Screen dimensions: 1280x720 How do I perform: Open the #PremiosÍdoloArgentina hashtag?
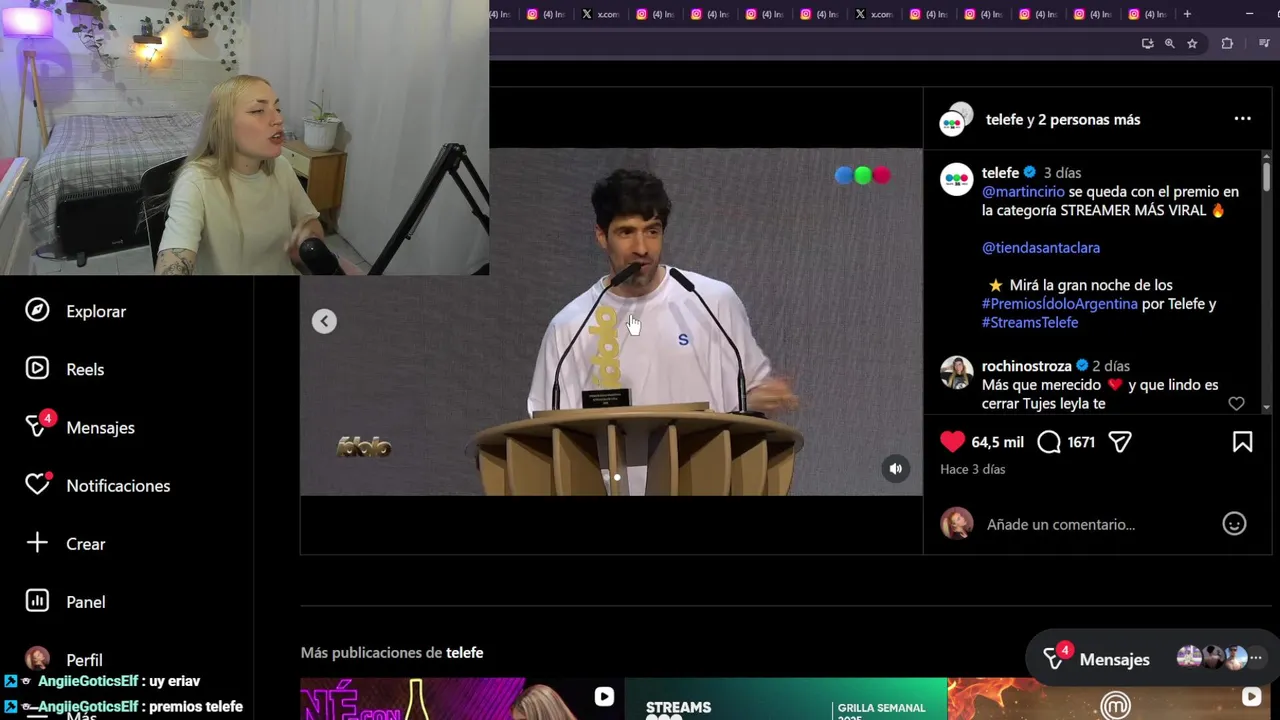[1060, 303]
